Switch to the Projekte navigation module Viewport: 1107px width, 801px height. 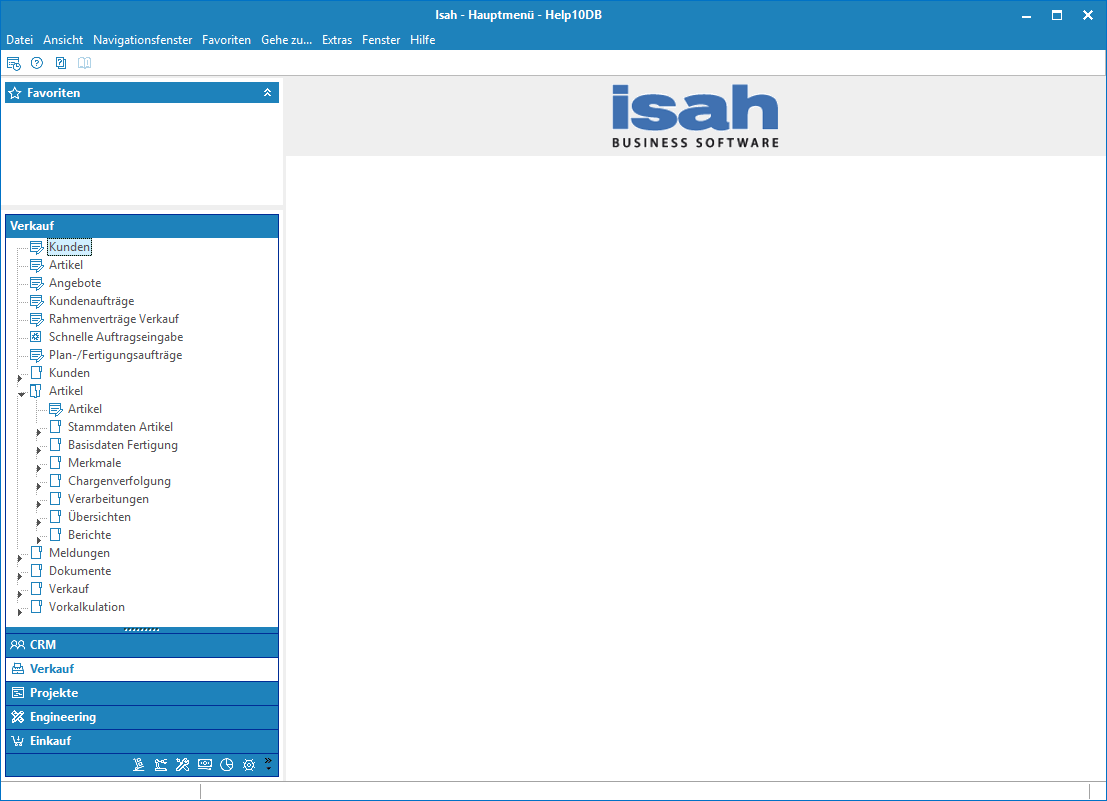coord(142,693)
